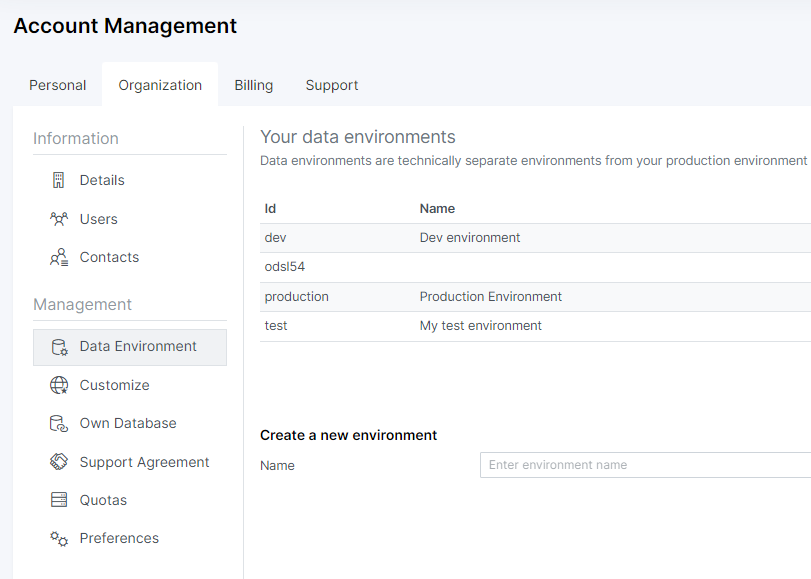Screen dimensions: 811x579
Task: Select the dev environment row
Action: [470, 238]
